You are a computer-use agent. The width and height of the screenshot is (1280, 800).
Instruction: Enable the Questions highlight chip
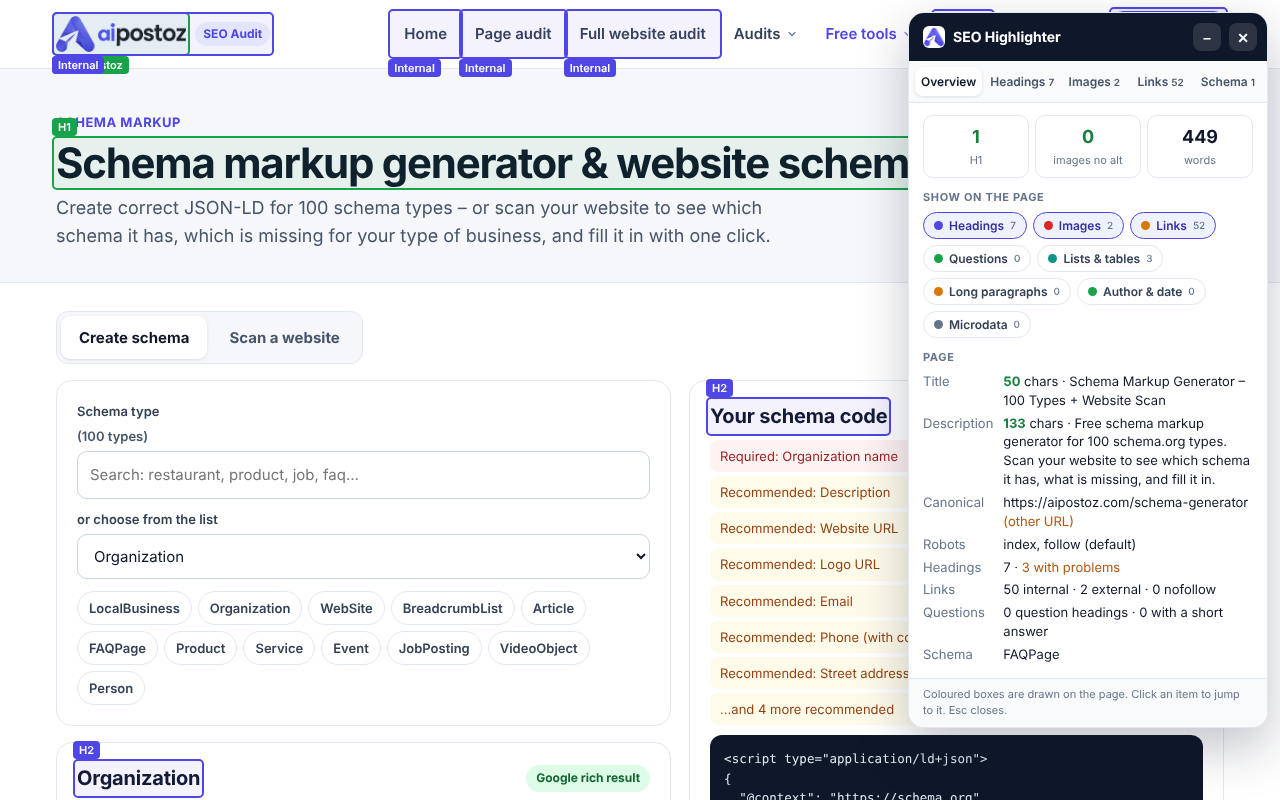[x=977, y=259]
